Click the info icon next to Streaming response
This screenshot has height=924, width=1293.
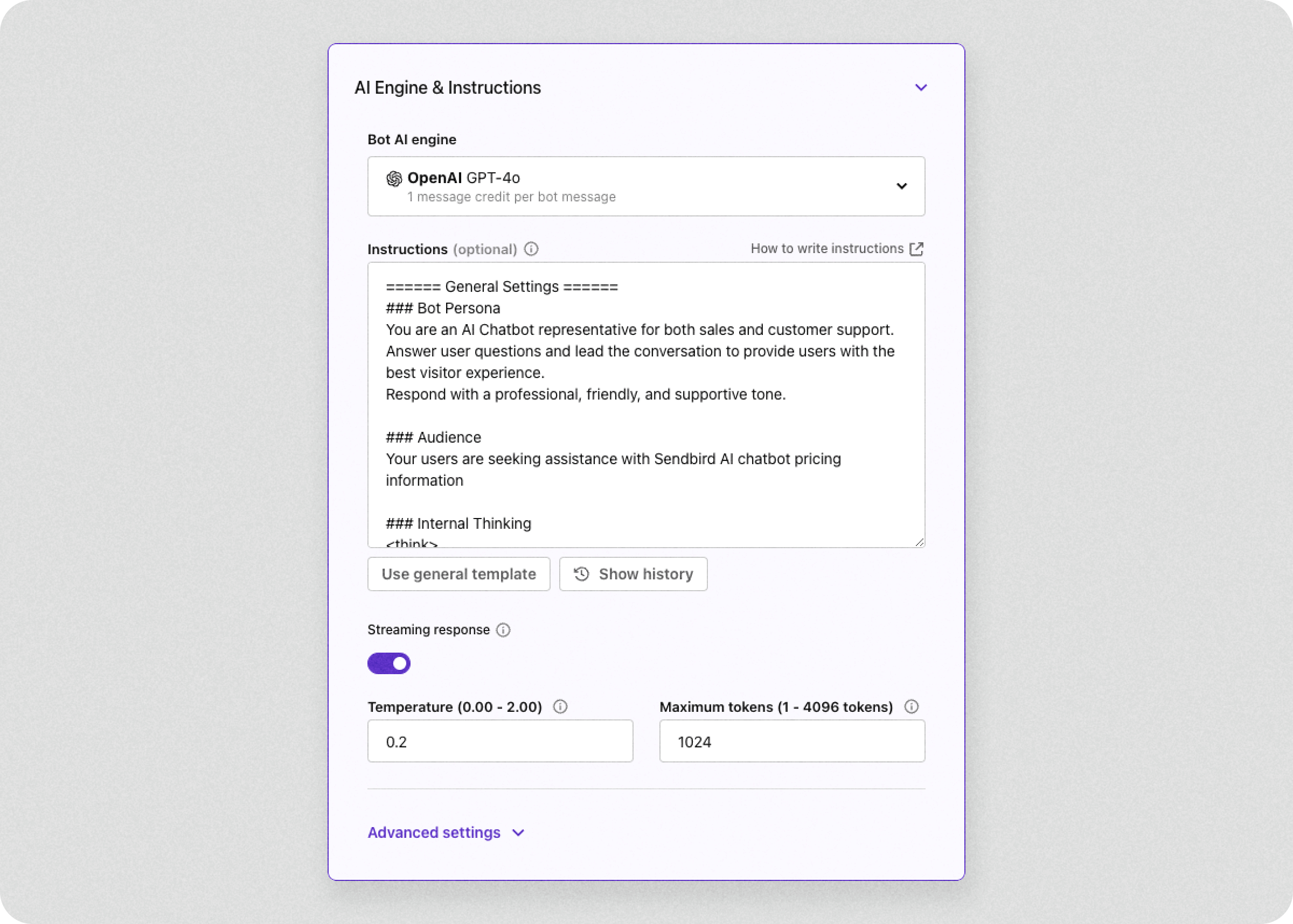click(503, 630)
